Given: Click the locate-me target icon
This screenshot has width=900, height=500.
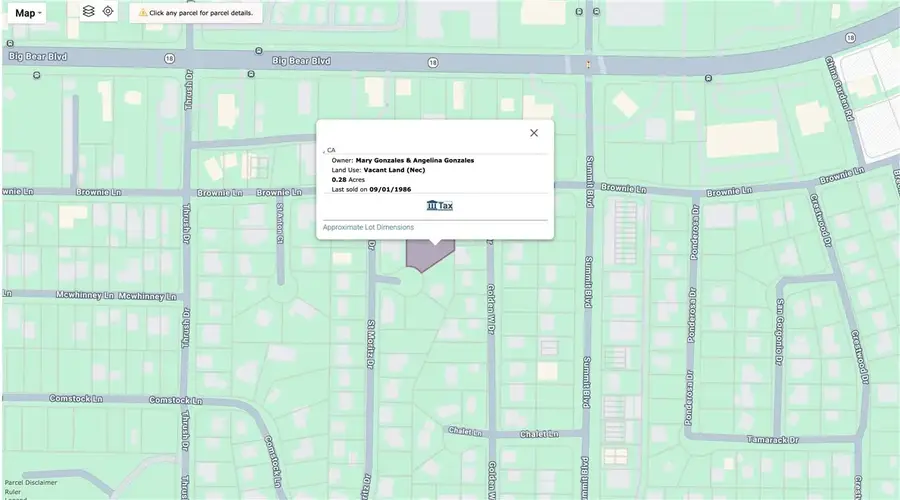Looking at the screenshot, I should click(108, 11).
